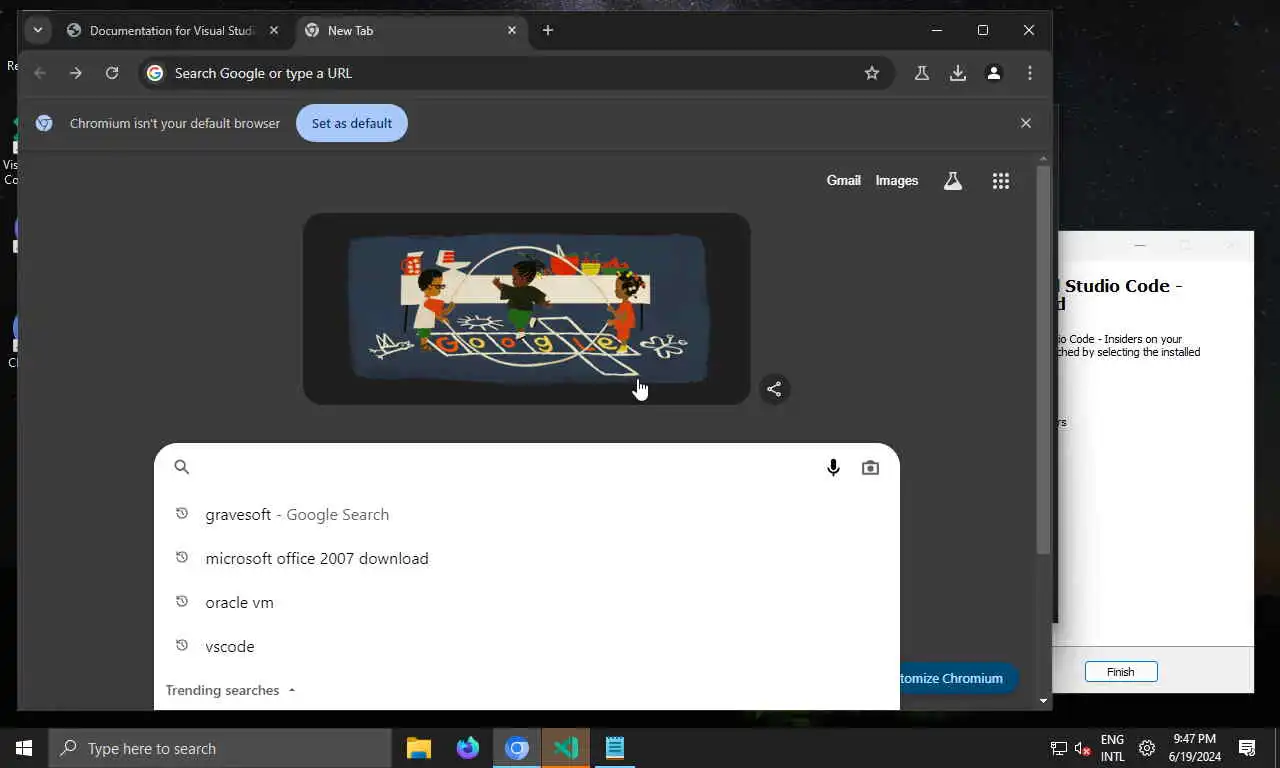Open the Gmail link
Image resolution: width=1280 pixels, height=768 pixels.
(844, 181)
